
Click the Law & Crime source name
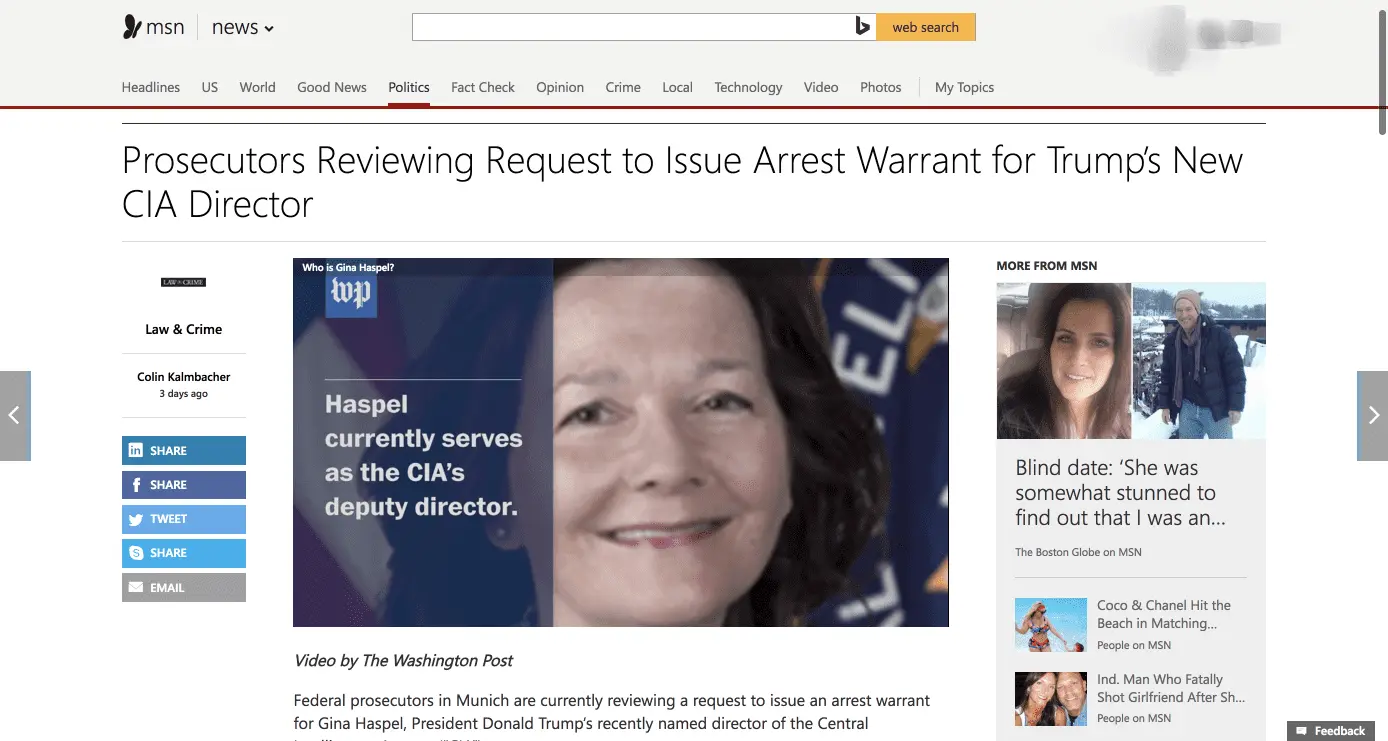[184, 329]
